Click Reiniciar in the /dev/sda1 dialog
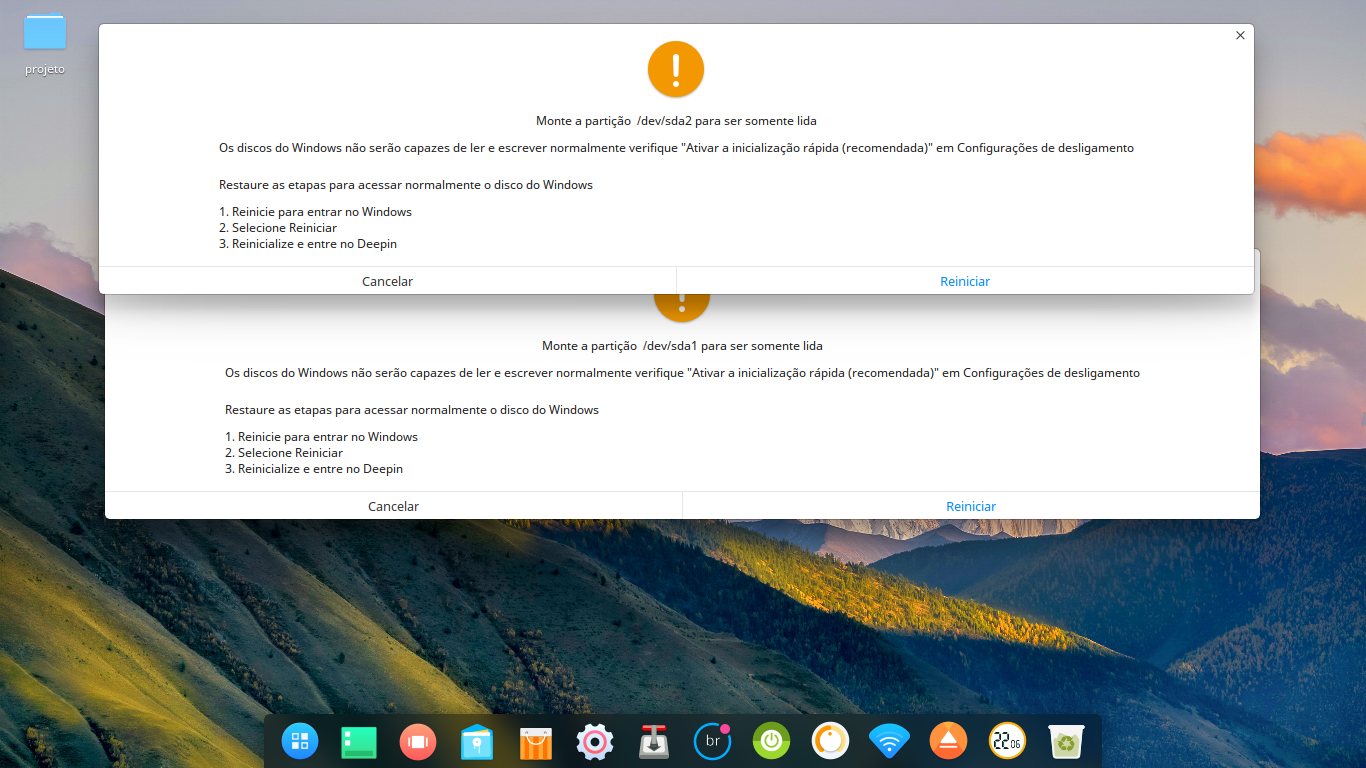 pos(971,506)
